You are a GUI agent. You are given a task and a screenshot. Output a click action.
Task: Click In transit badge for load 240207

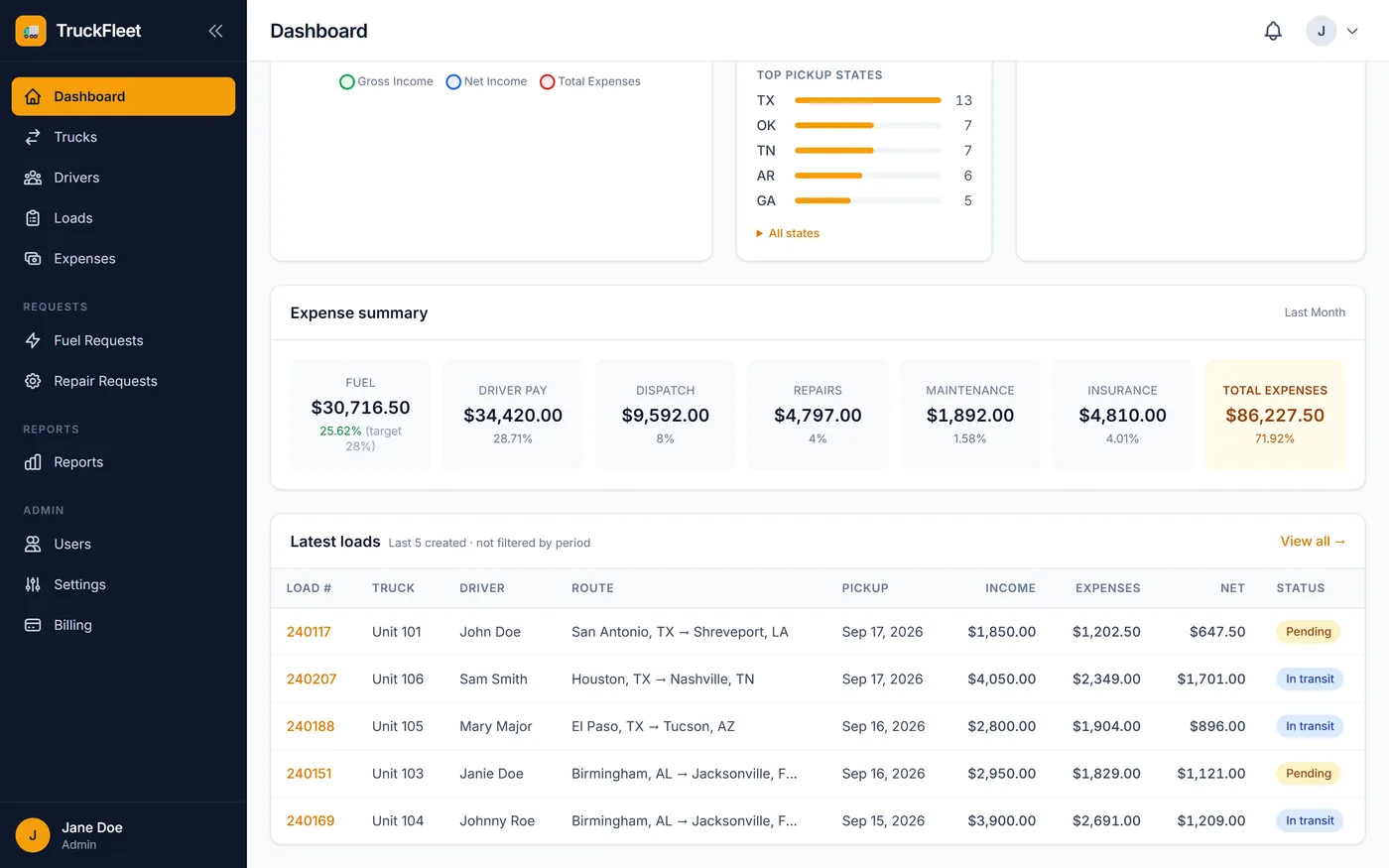1310,680
